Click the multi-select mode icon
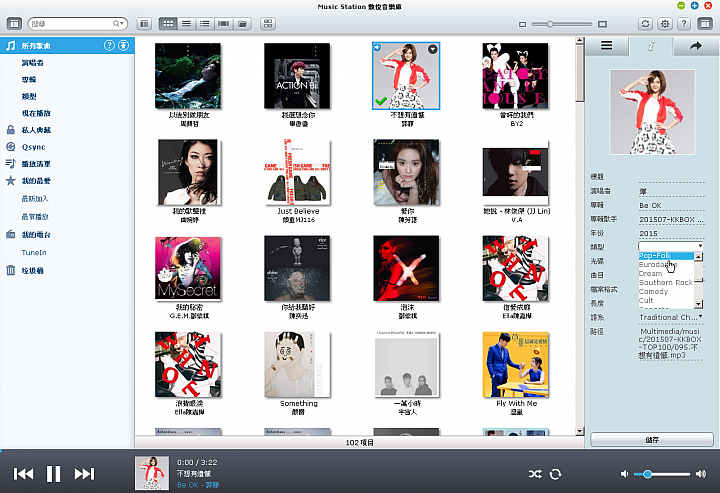720x493 pixels. click(x=268, y=23)
